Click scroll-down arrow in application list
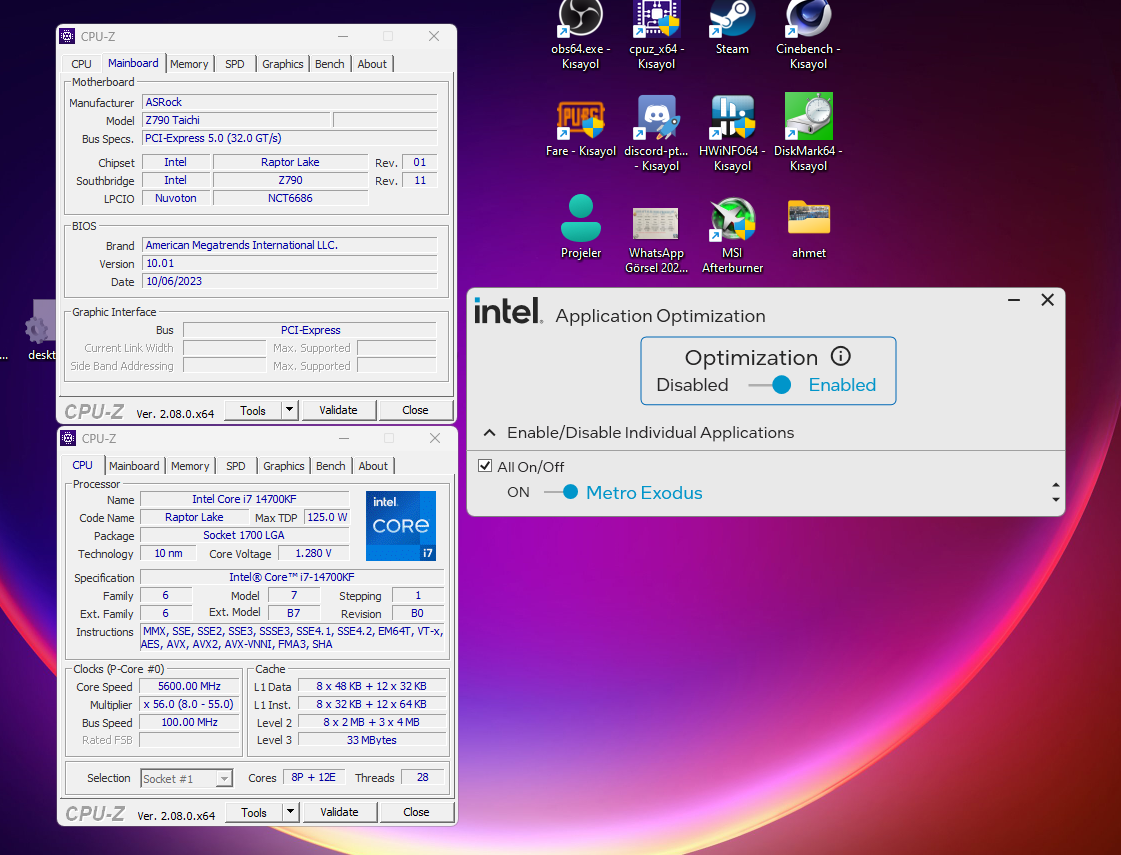This screenshot has height=855, width=1121. click(1056, 500)
